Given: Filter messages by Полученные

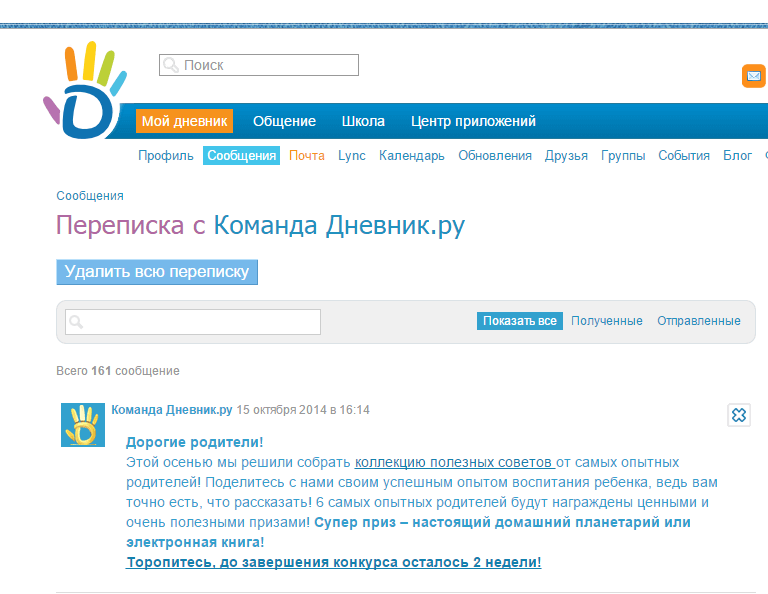Looking at the screenshot, I should click(x=606, y=321).
